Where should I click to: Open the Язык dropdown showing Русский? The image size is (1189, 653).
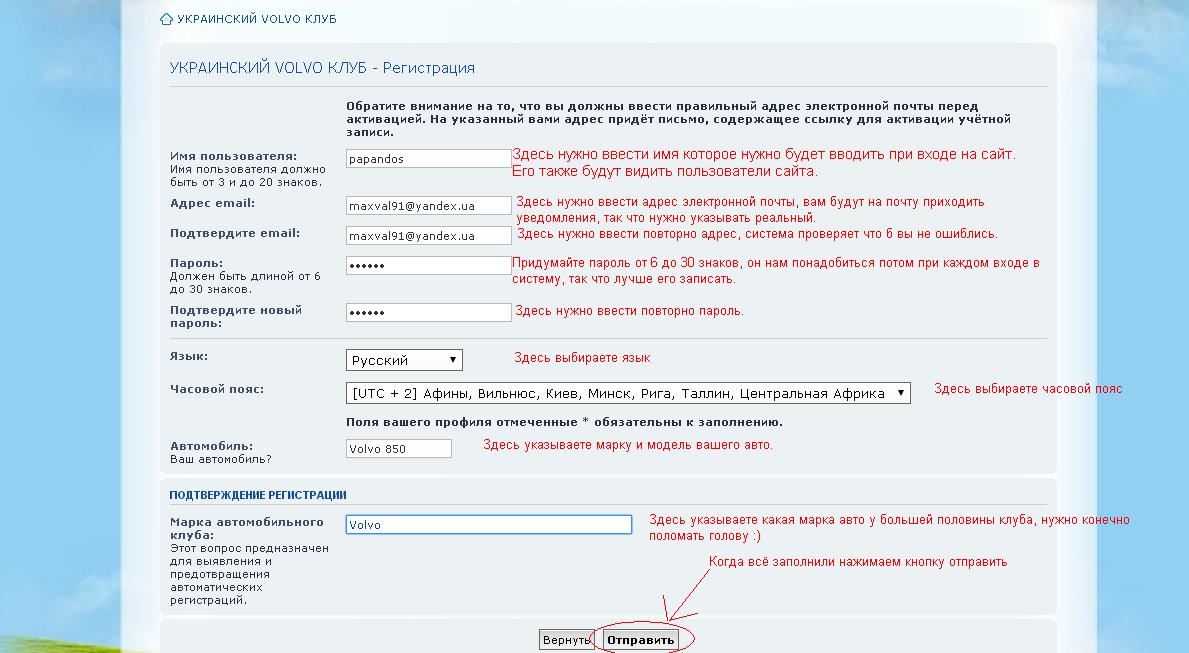pos(404,360)
